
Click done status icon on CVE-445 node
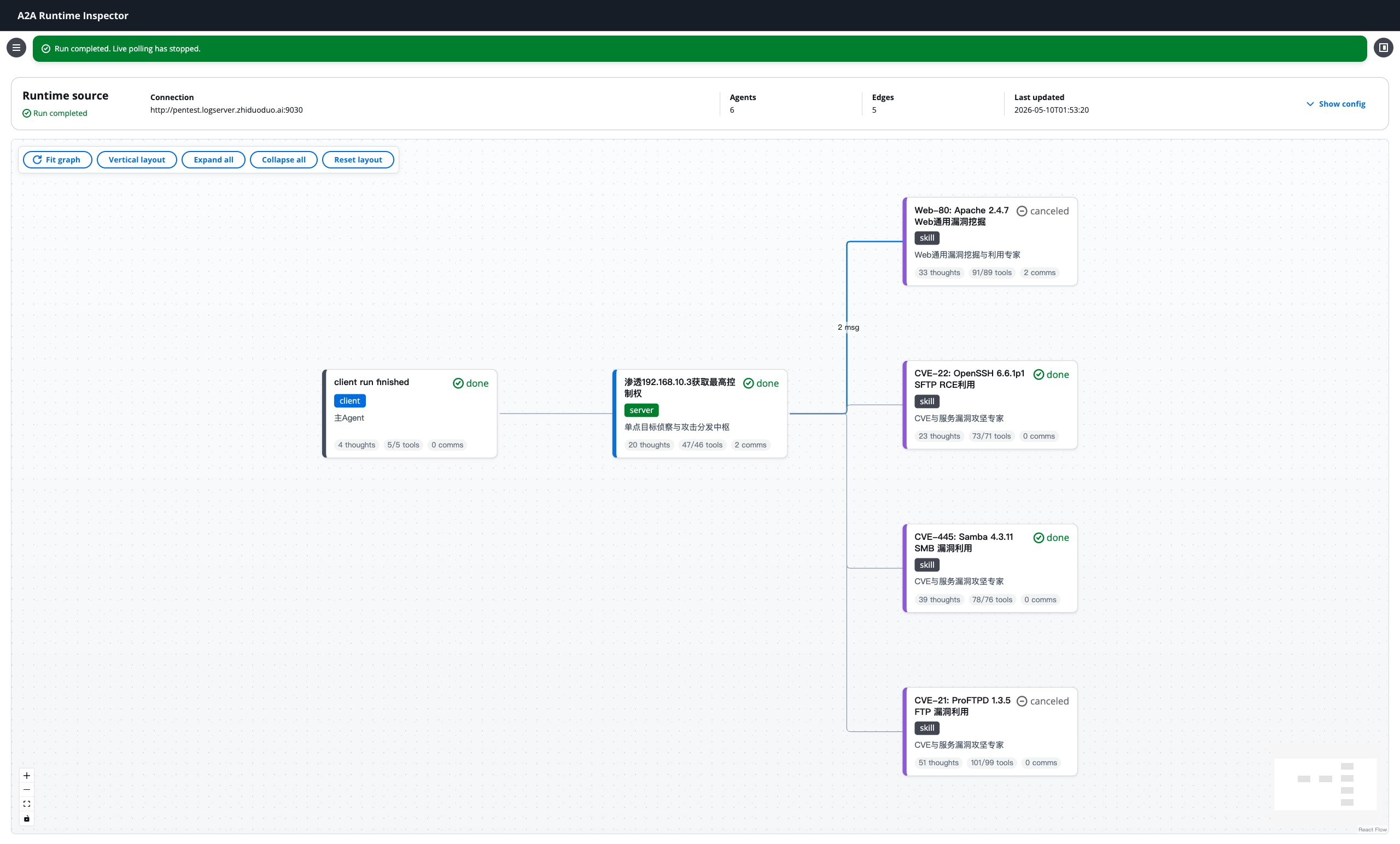(1039, 538)
